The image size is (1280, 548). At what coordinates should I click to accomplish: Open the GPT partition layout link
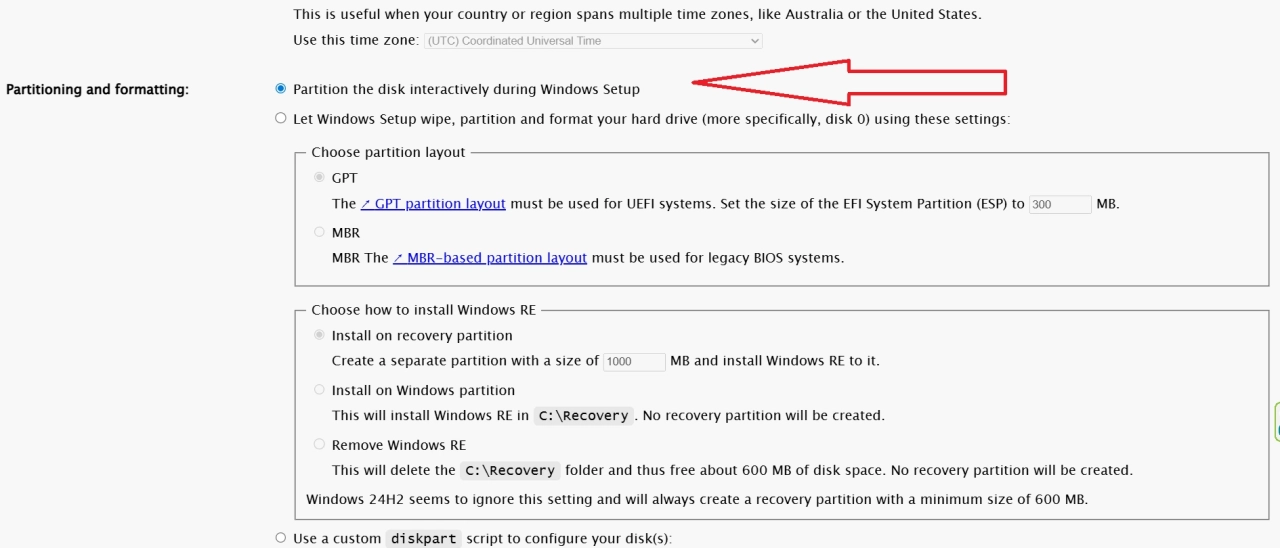pyautogui.click(x=433, y=204)
